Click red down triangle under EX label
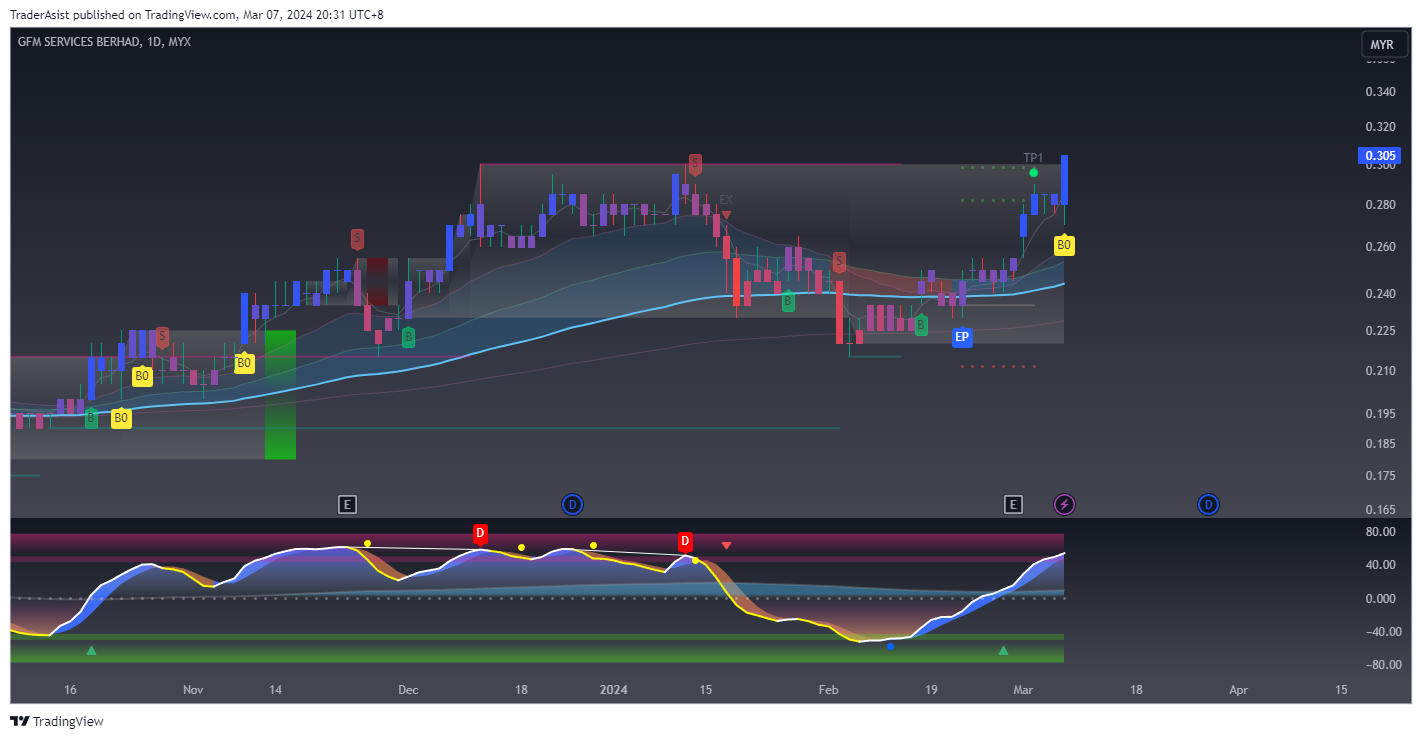The image size is (1422, 739). point(727,214)
